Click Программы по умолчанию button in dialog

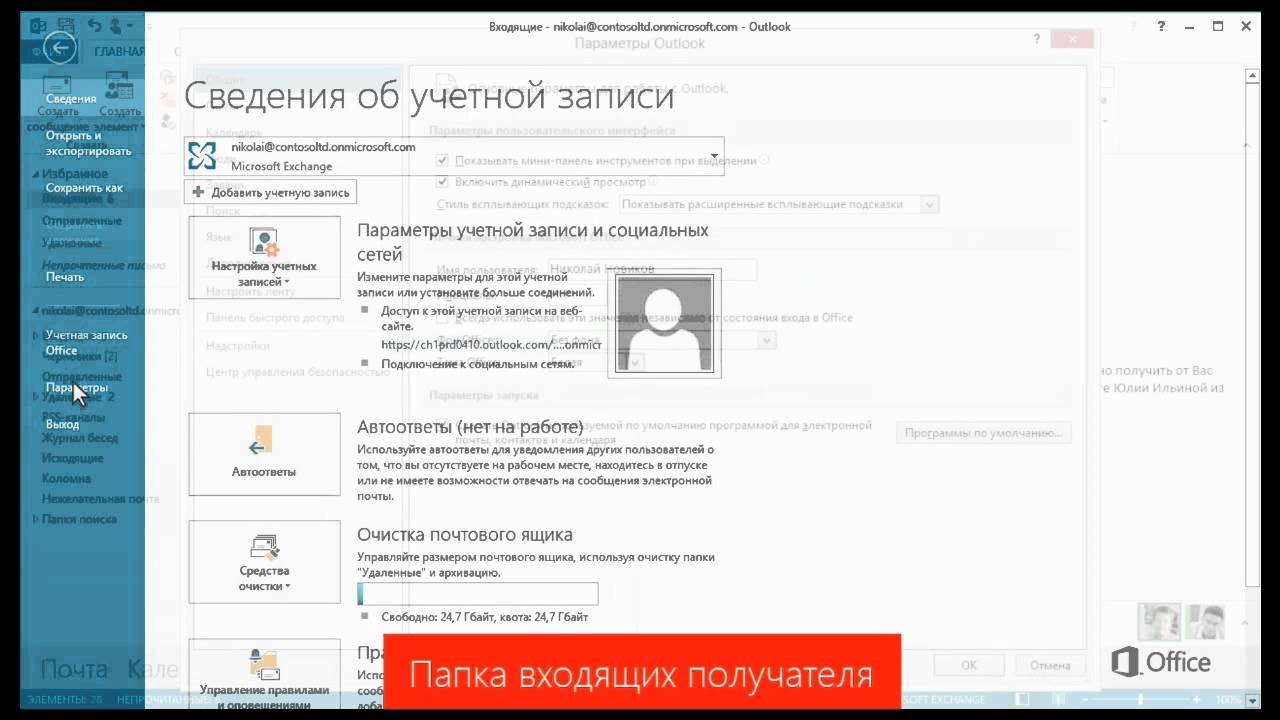click(x=984, y=433)
